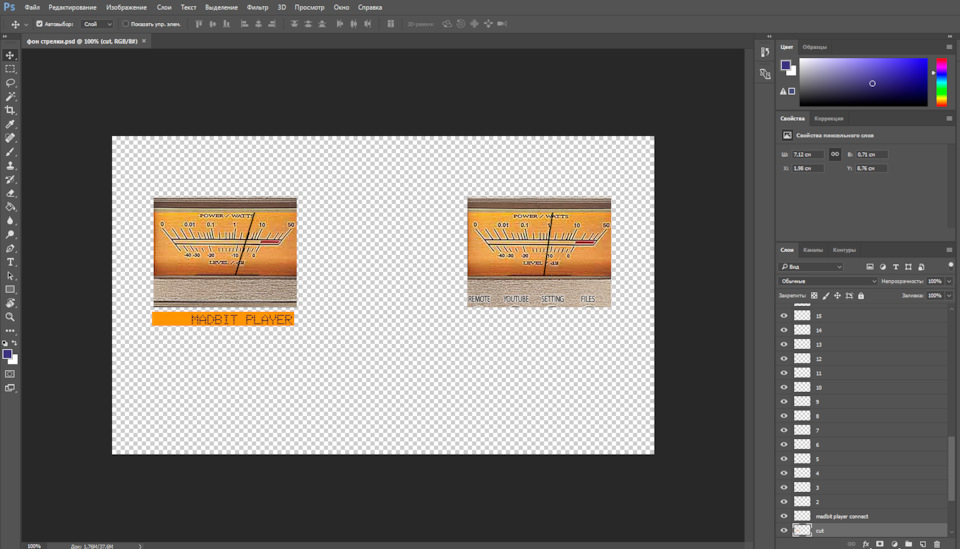The height and width of the screenshot is (549, 960).
Task: Select the Zoom tool
Action: 10,317
